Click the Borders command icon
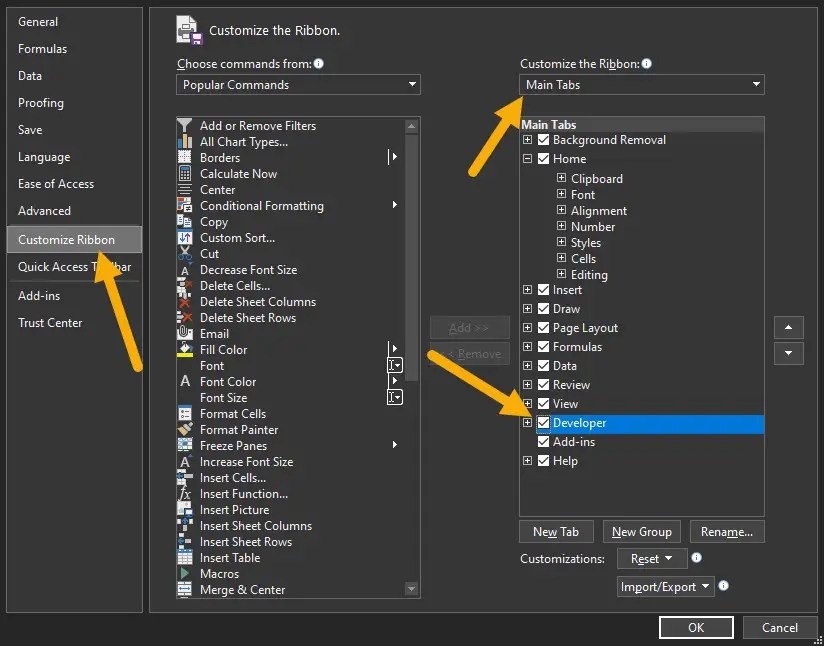The height and width of the screenshot is (646, 824). (185, 158)
